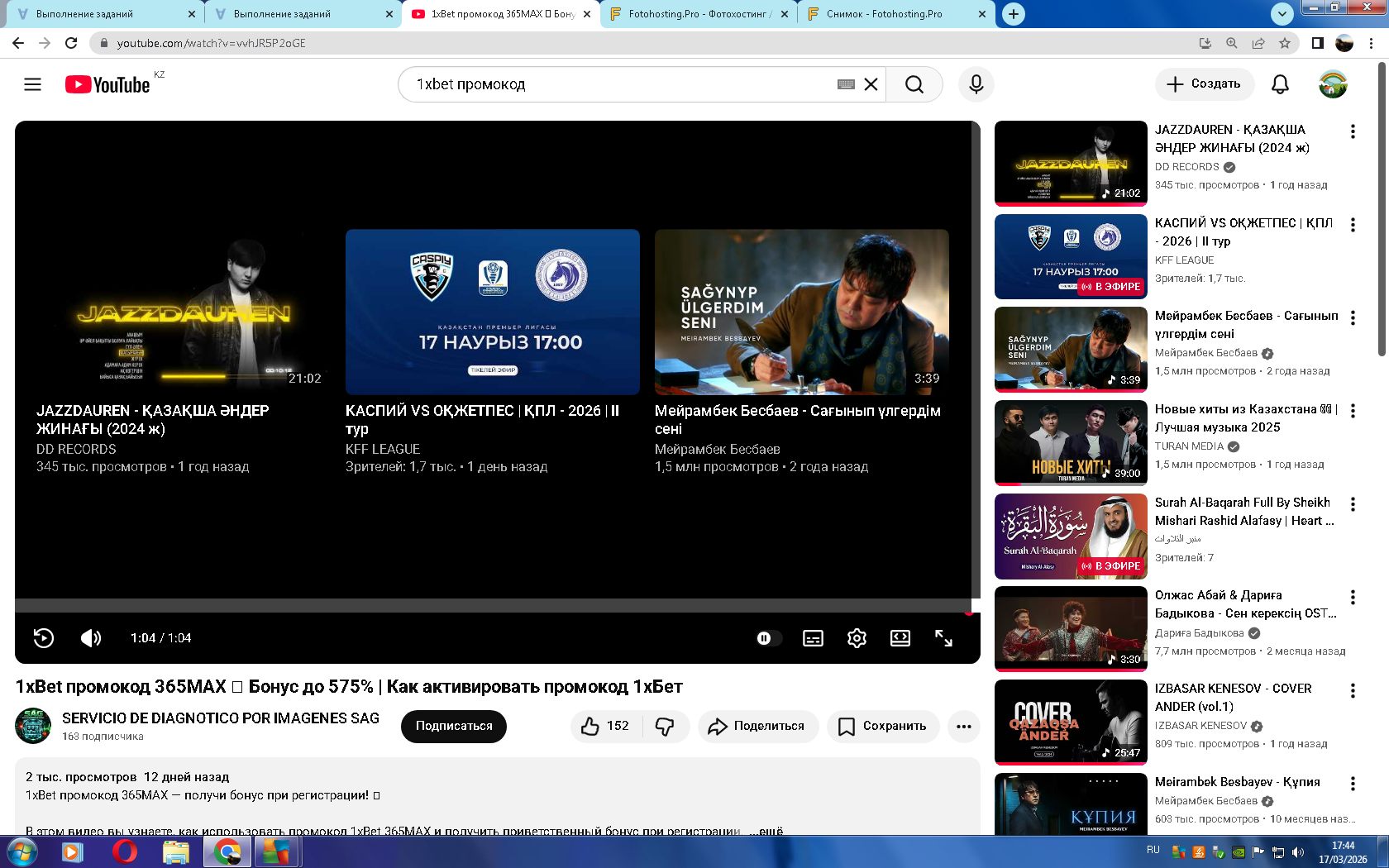Toggle subtitles in the player
The image size is (1389, 868).
(814, 638)
